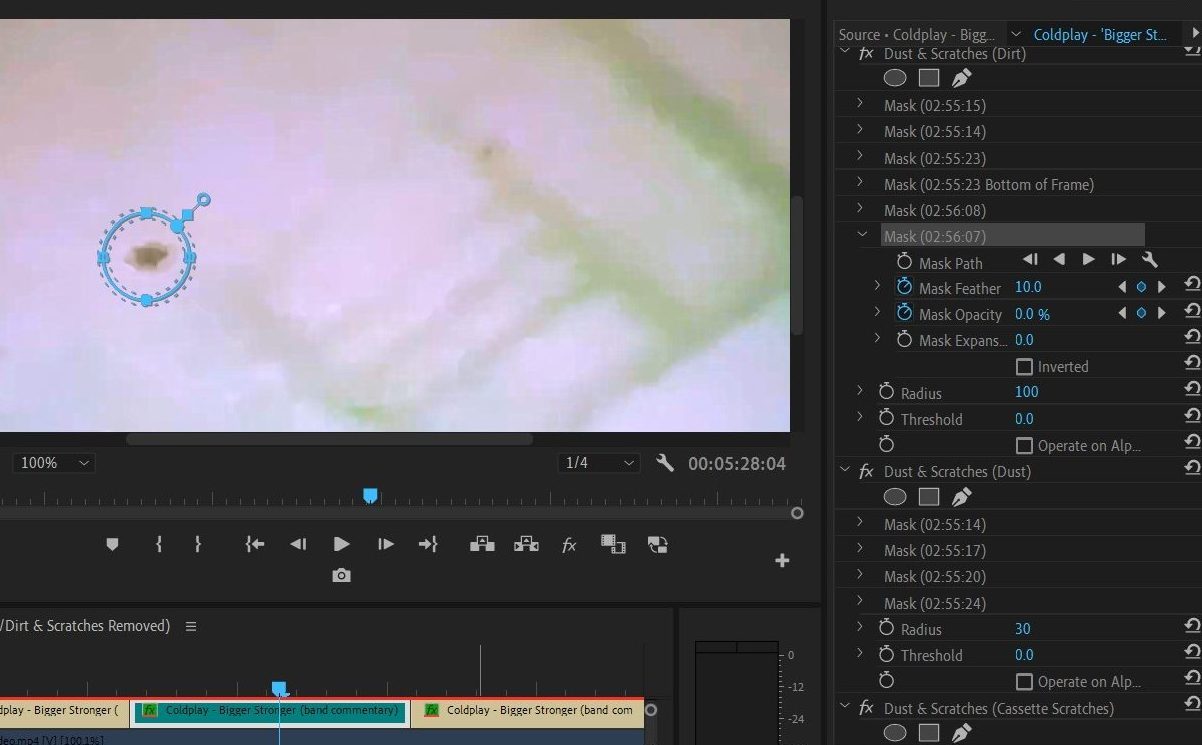Enable Operate on Alpha for Dust effect

pyautogui.click(x=1024, y=682)
